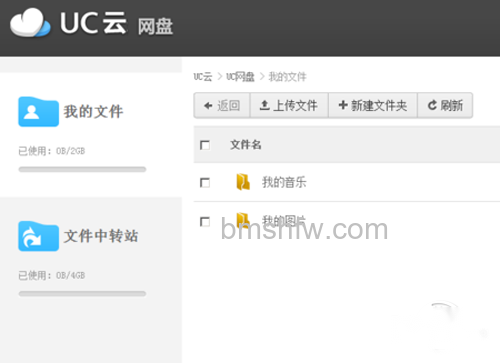
Task: Click the 上传文件 upload button
Action: [x=289, y=106]
